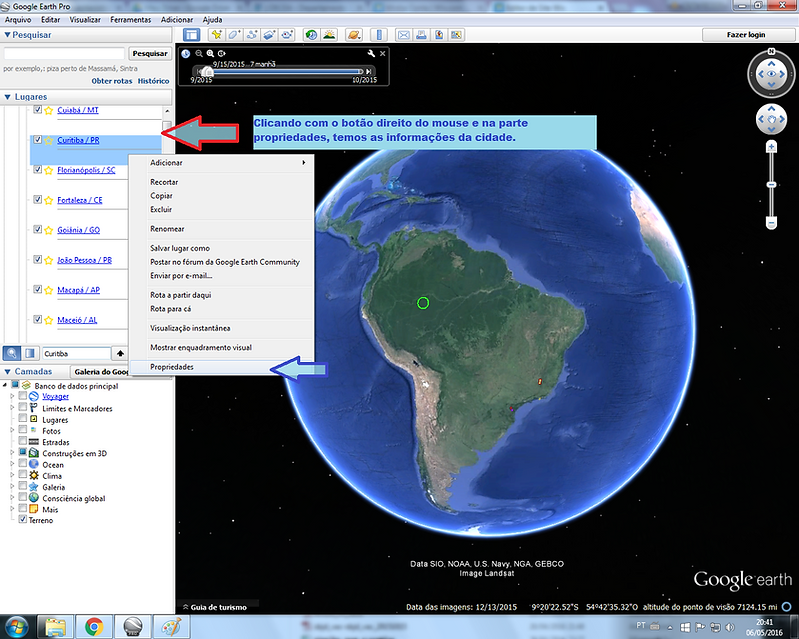Uncheck the Macapá / AP checkbox
Viewport: 799px width, 639px height.
click(37, 289)
